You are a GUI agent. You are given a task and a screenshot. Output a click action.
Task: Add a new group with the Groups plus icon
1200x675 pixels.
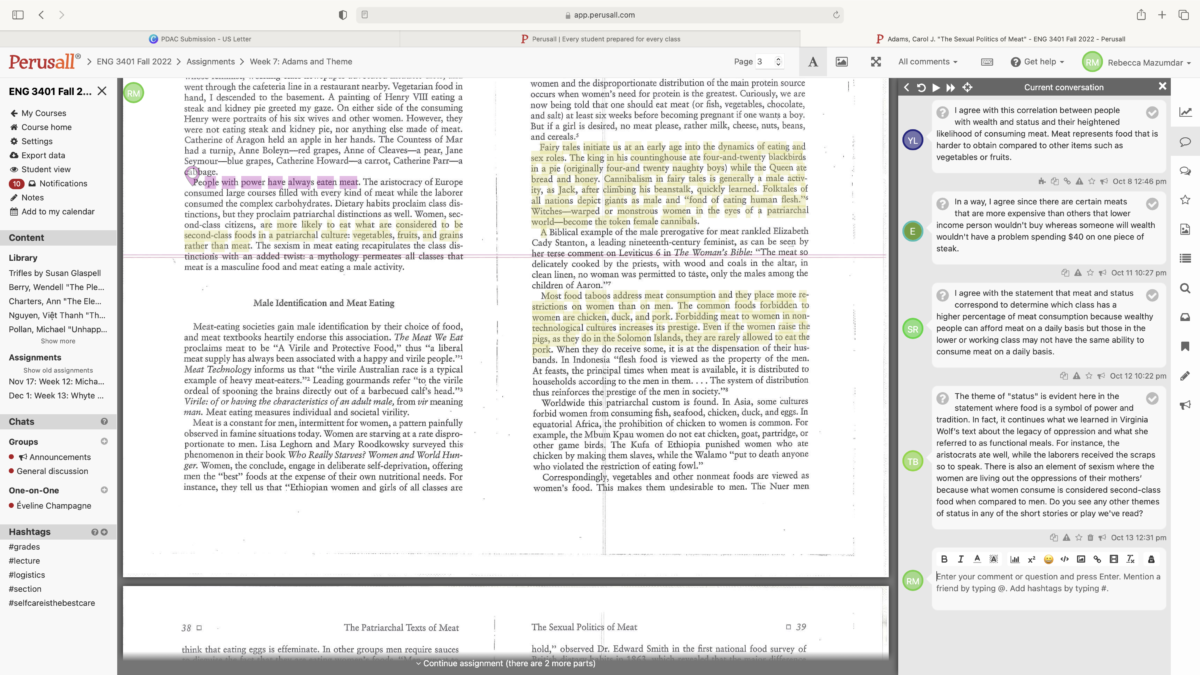(x=104, y=441)
